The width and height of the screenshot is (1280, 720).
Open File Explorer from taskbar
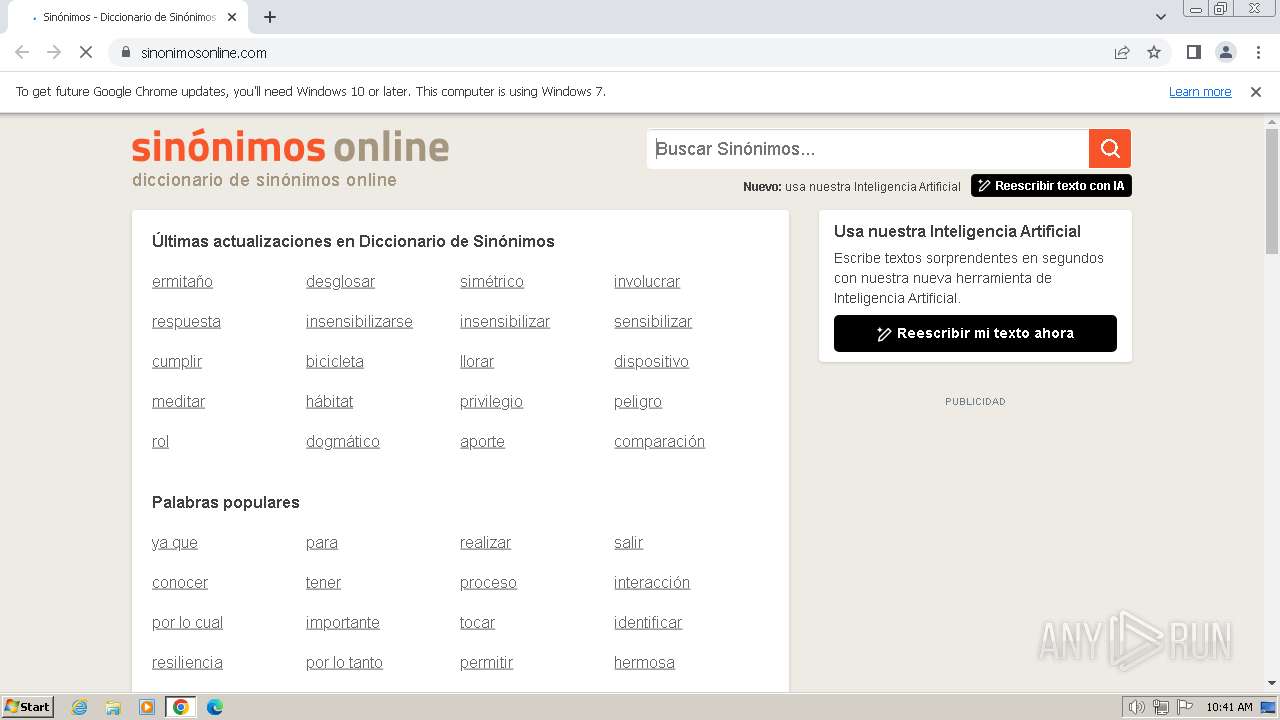(113, 707)
